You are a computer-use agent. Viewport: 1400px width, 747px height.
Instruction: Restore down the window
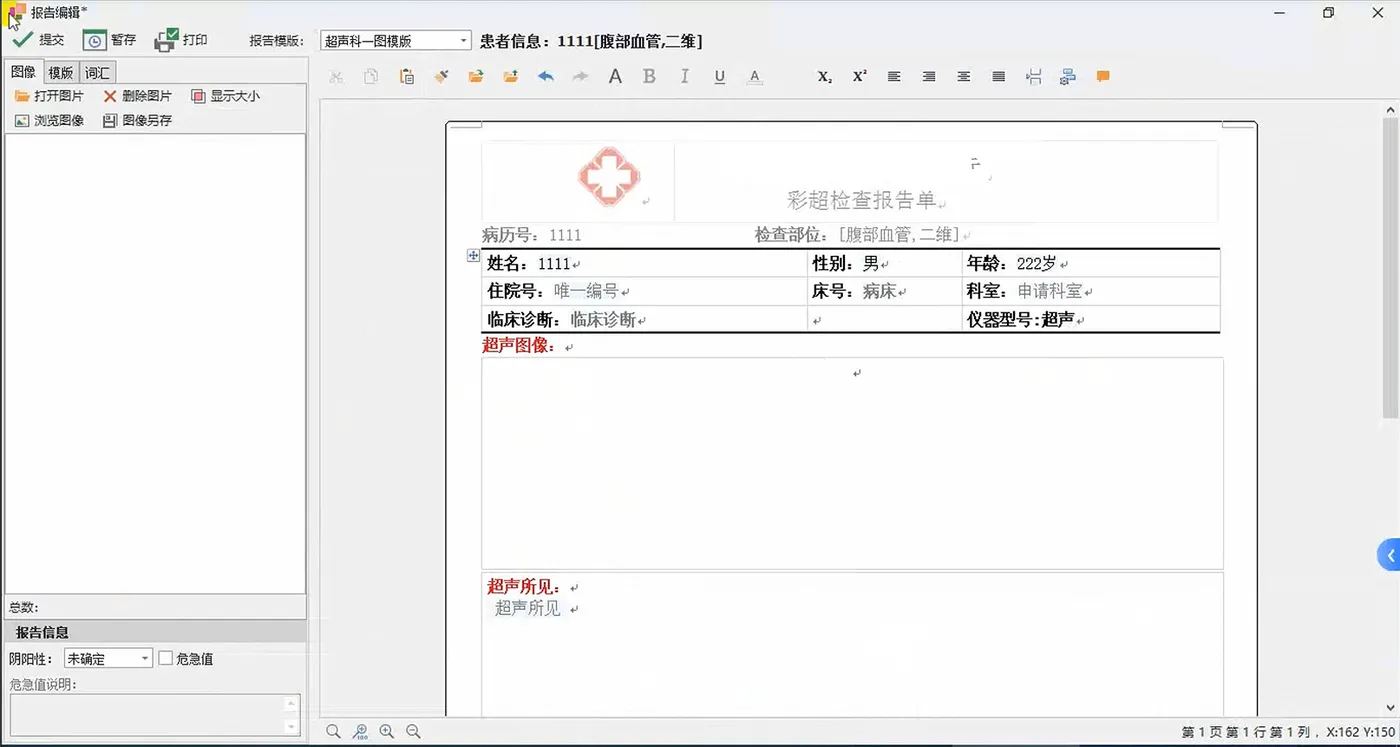(1328, 12)
